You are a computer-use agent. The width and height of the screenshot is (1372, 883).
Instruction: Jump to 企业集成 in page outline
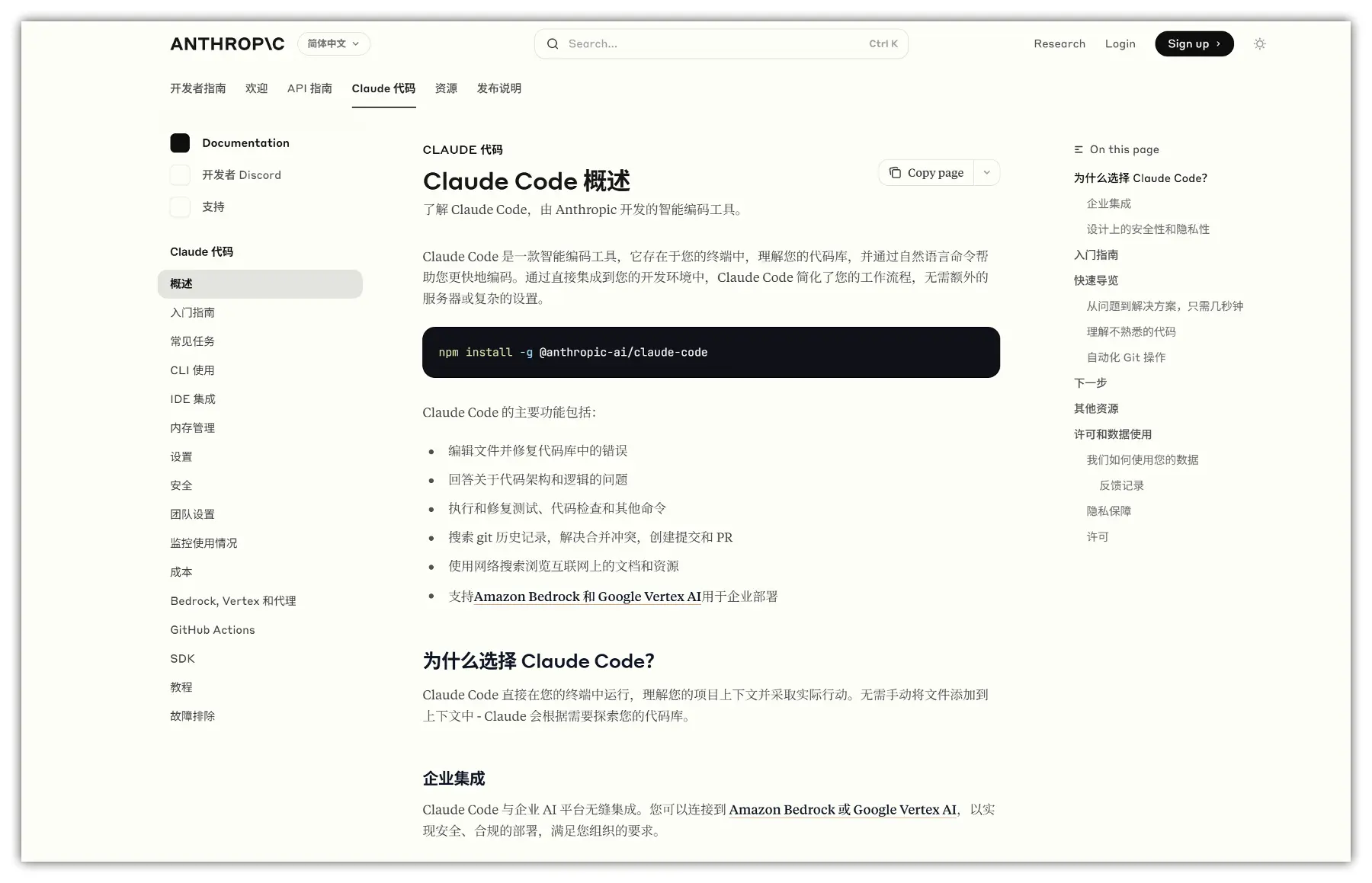(1109, 204)
